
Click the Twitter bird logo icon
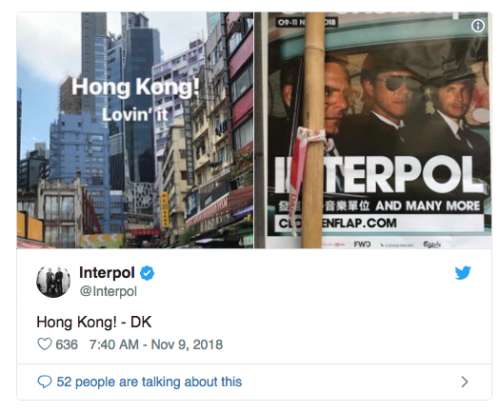tap(463, 273)
